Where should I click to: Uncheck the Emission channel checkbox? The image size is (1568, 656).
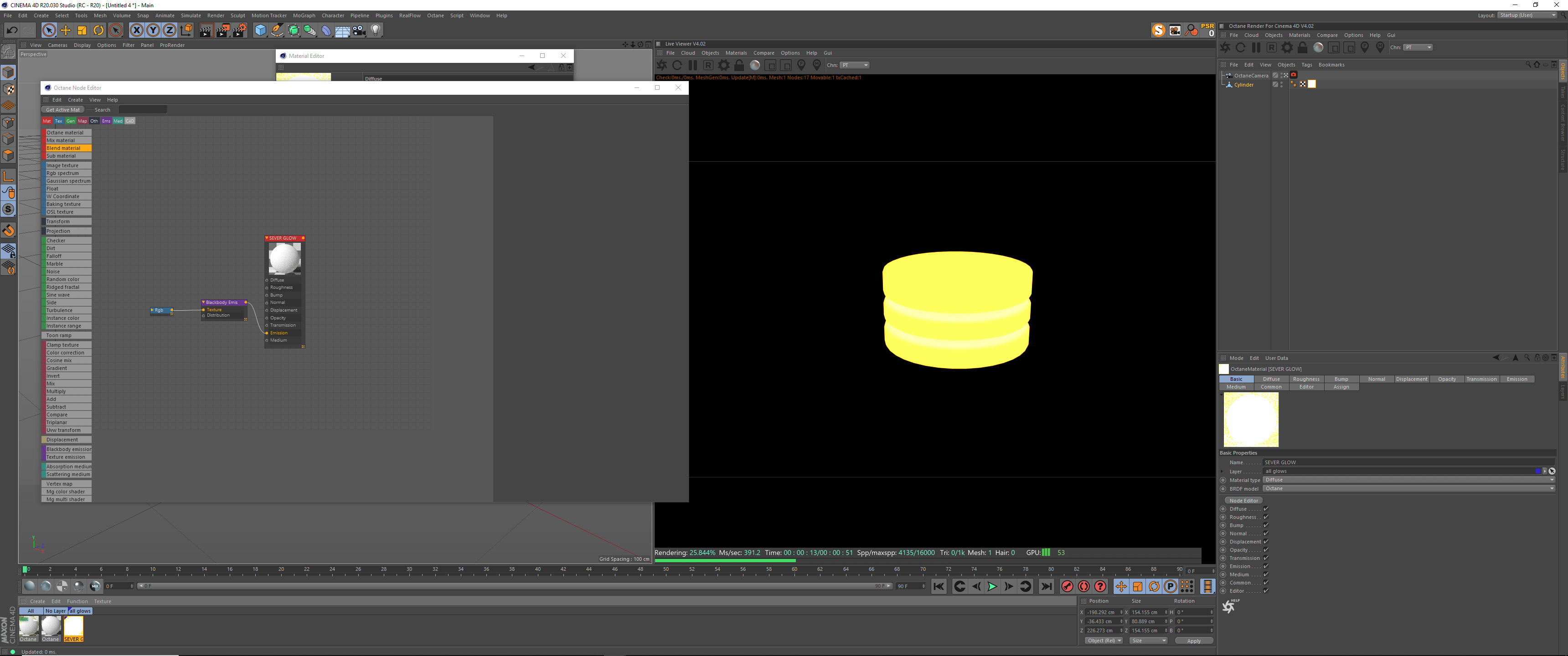coord(1265,566)
